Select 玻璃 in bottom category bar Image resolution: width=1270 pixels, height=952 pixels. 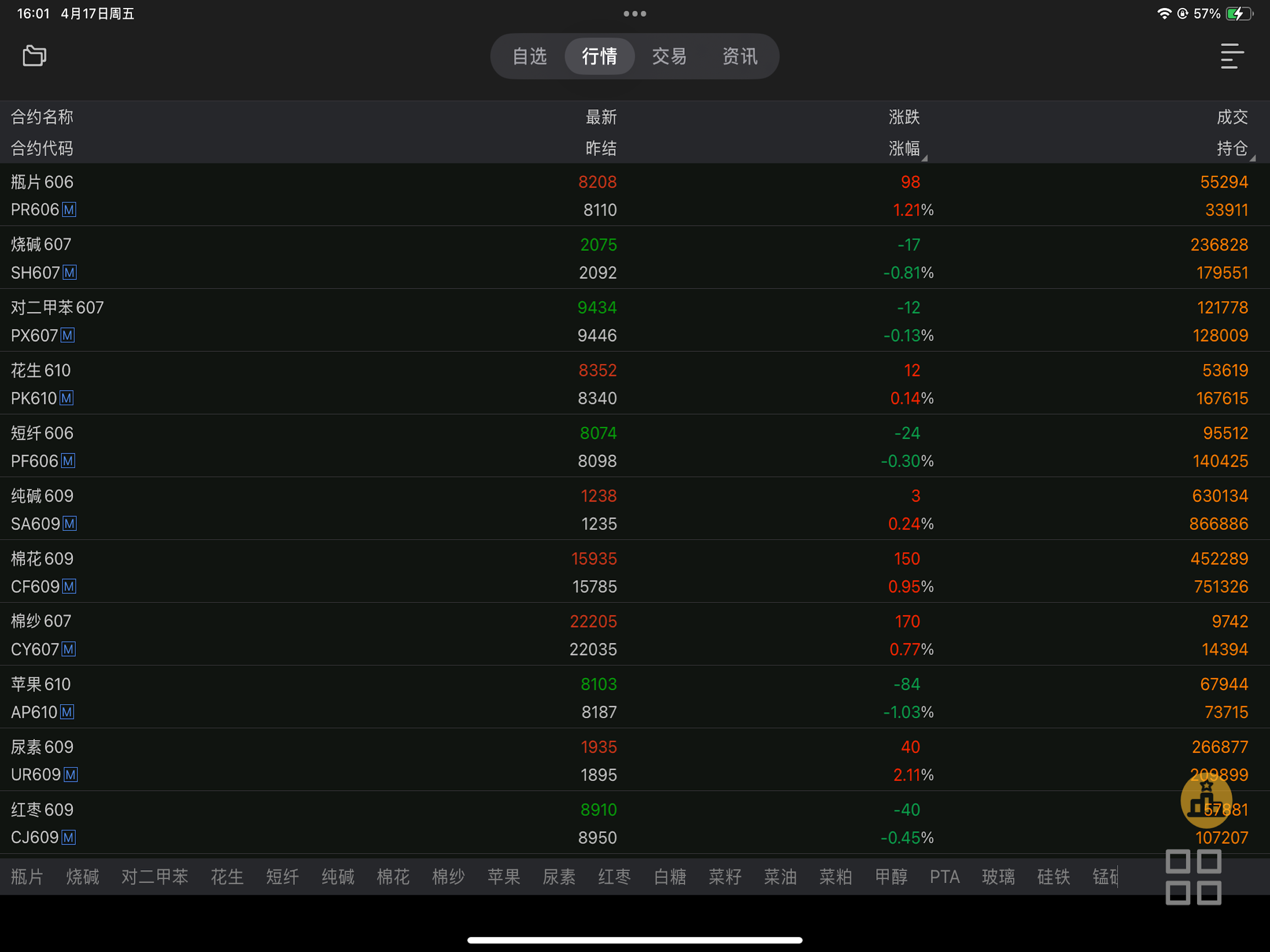tap(999, 877)
